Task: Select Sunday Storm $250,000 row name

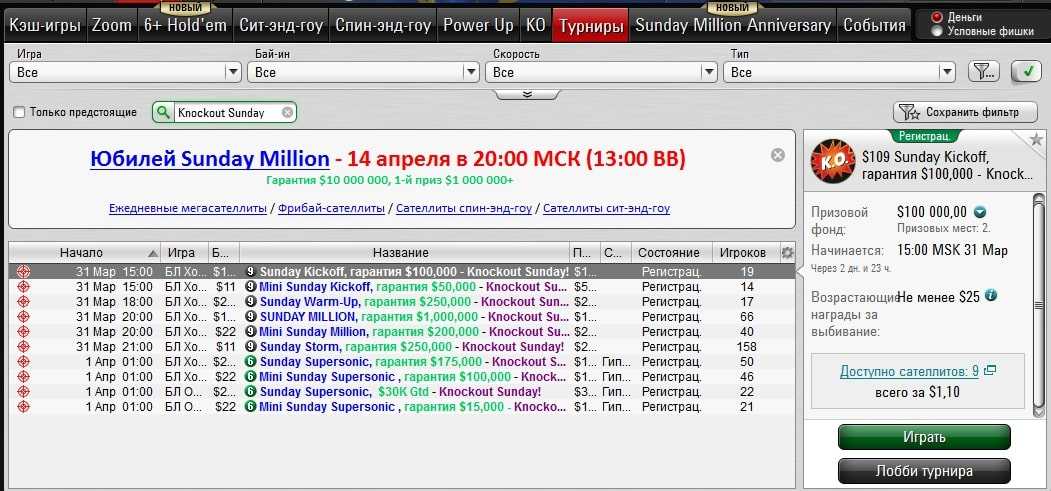Action: tap(412, 346)
